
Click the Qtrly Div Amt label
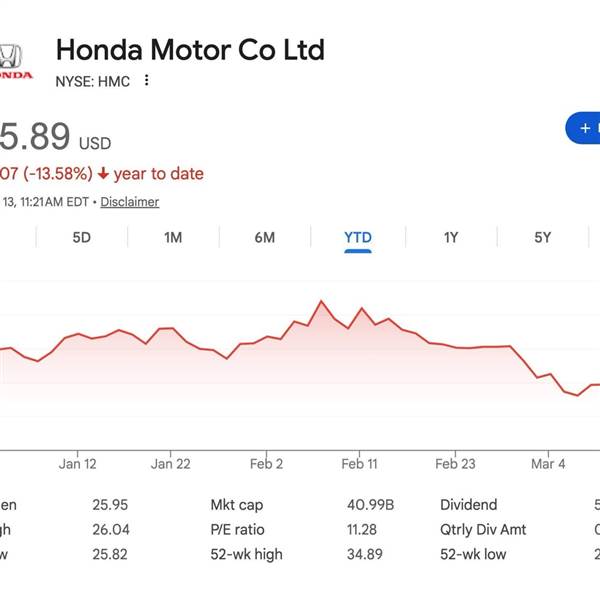(x=483, y=530)
